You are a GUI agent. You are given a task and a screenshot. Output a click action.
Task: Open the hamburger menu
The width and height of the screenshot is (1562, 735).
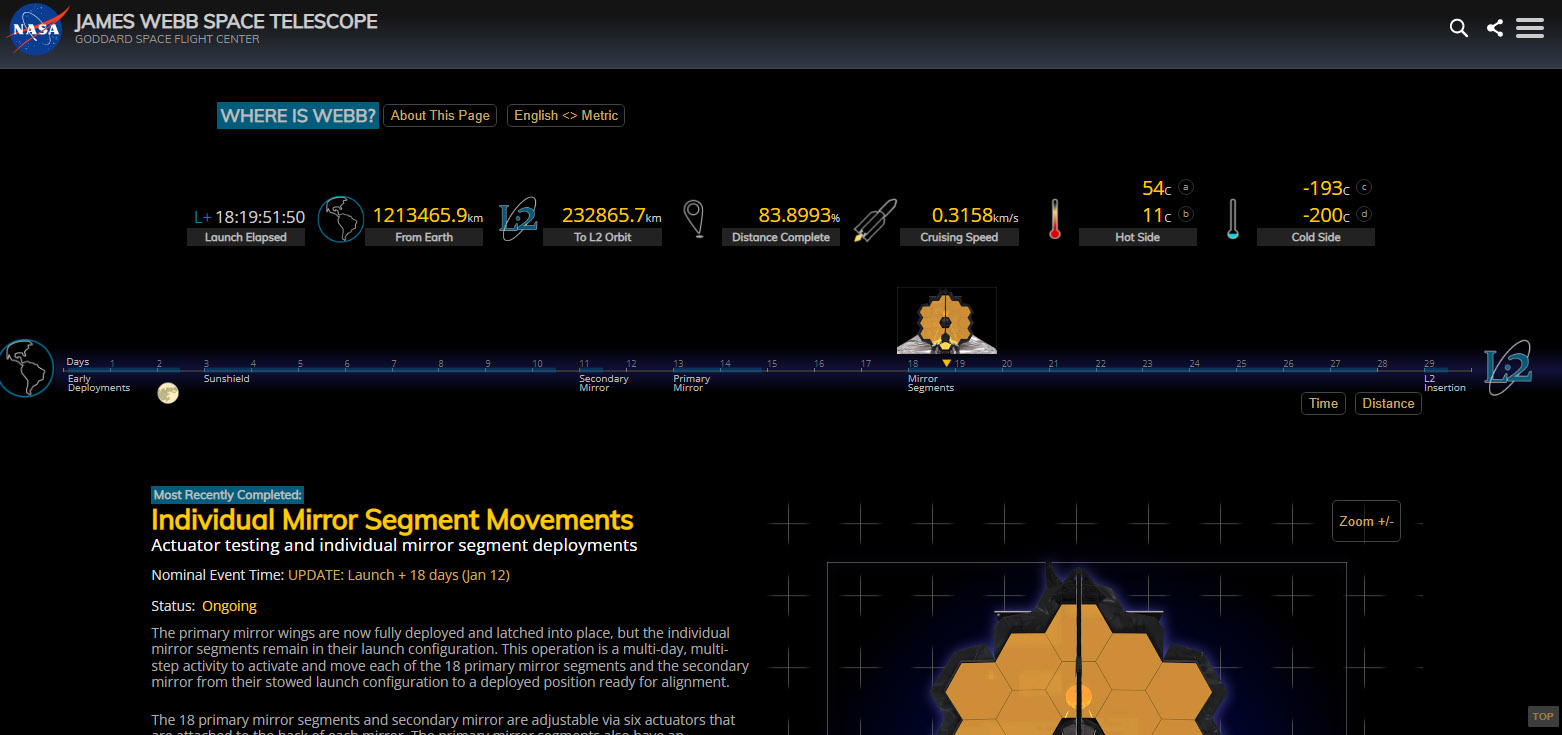click(x=1529, y=28)
